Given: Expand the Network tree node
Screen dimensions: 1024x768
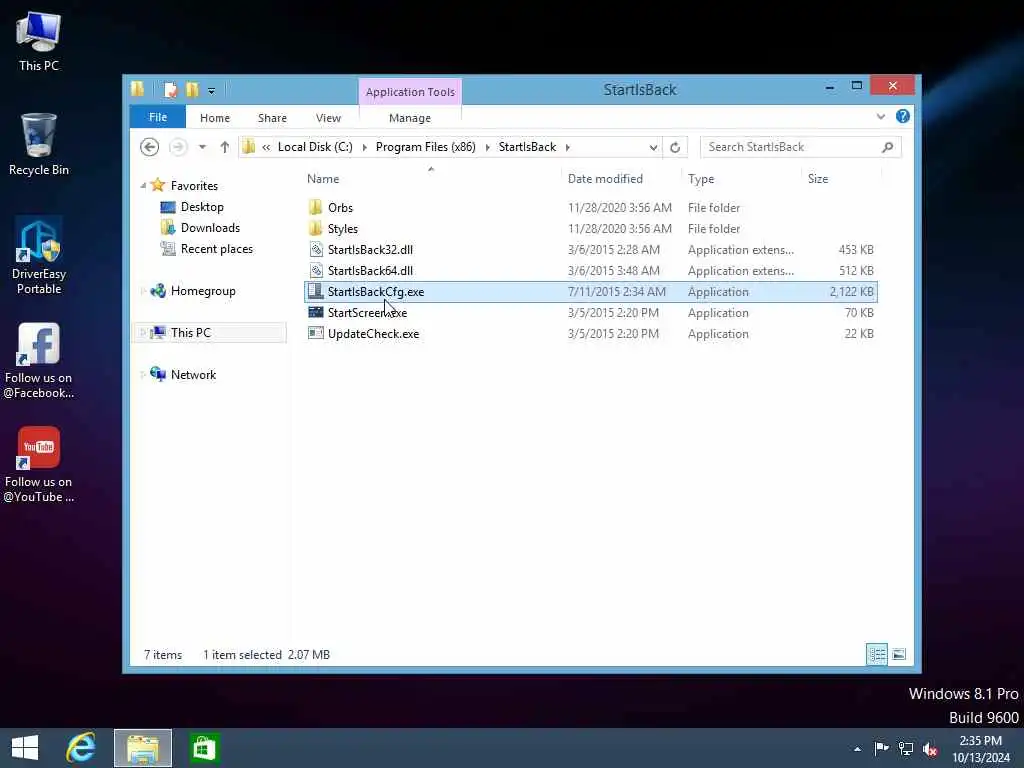Looking at the screenshot, I should (143, 375).
